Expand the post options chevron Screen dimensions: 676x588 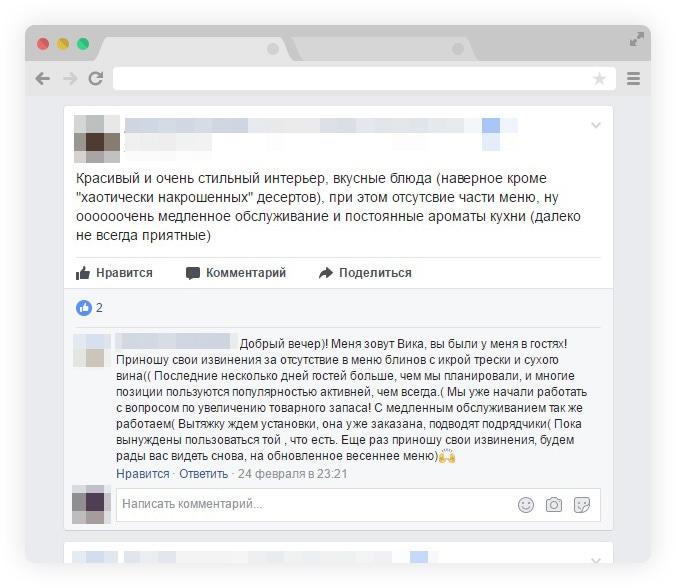point(596,125)
